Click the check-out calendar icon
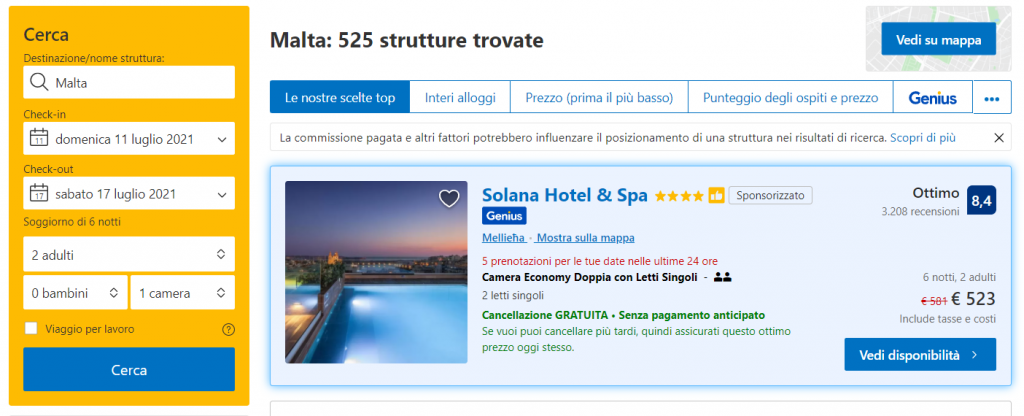 pos(39,193)
